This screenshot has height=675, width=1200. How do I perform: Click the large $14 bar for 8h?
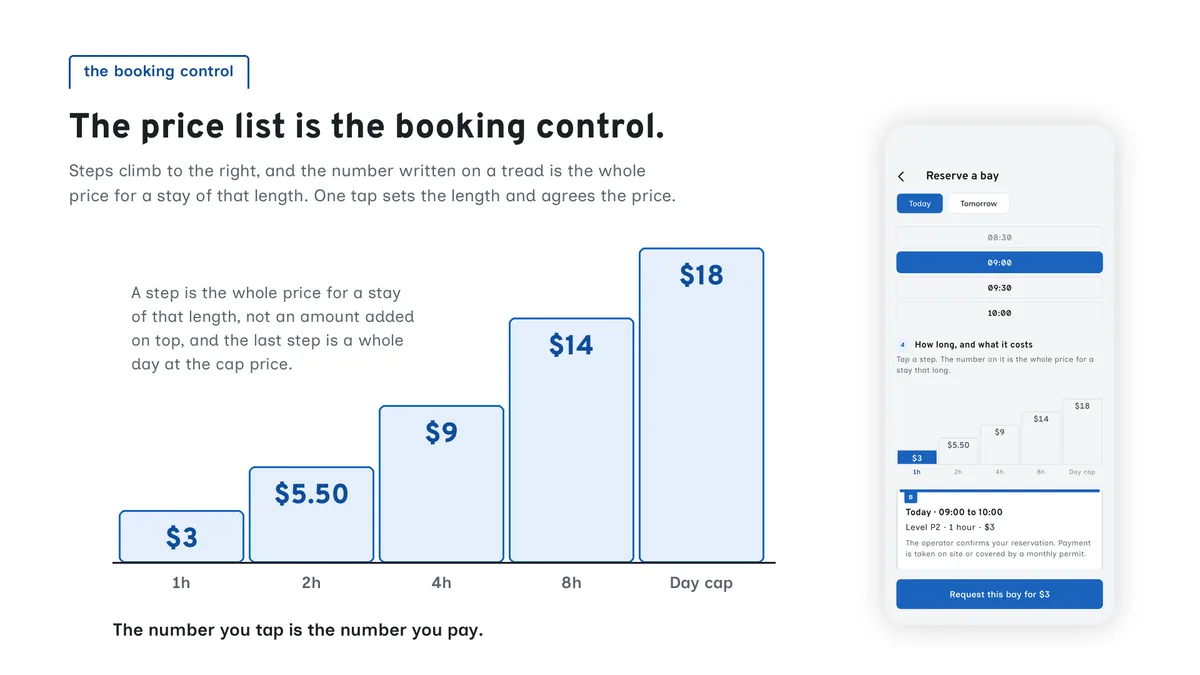pyautogui.click(x=571, y=440)
